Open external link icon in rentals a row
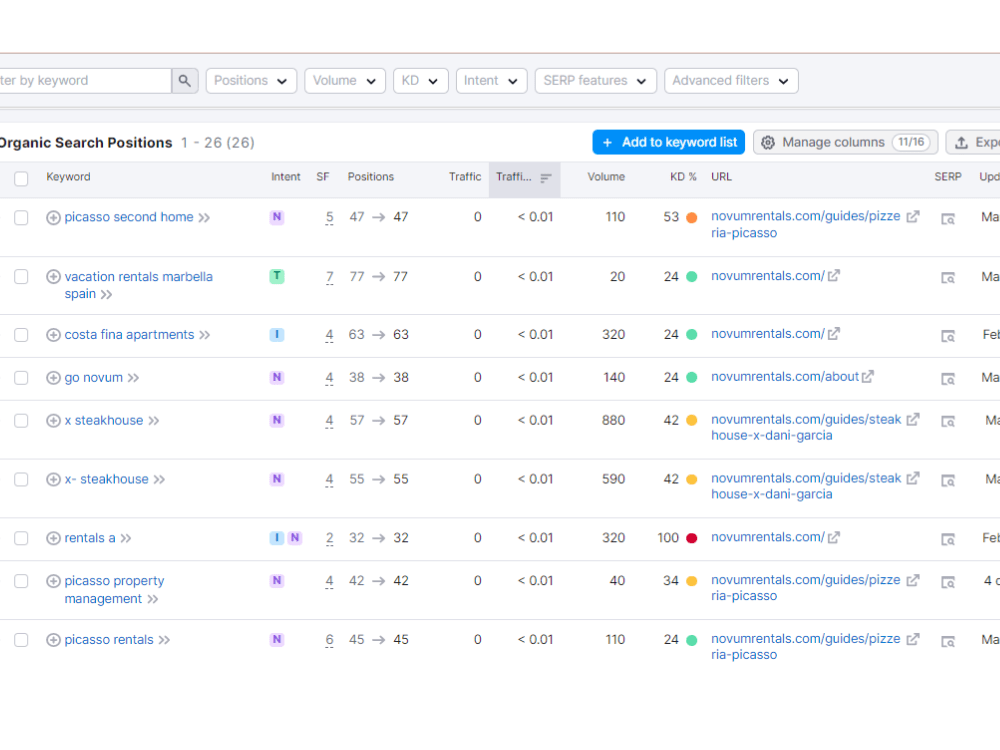This screenshot has height=750, width=1000. coord(834,538)
